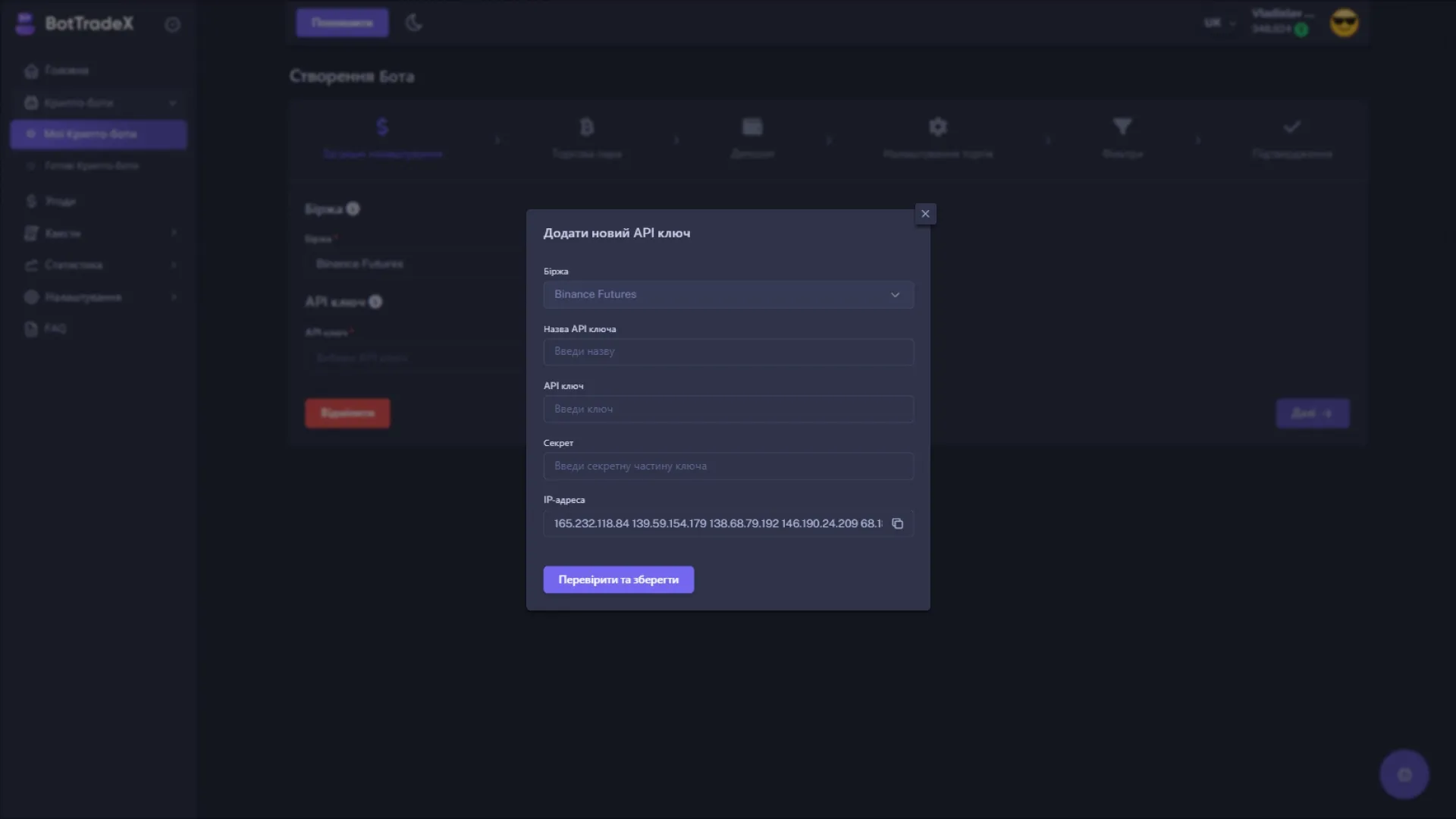Collapse the Крипто-боти sidebar section
This screenshot has width=1456, height=819.
click(x=173, y=102)
